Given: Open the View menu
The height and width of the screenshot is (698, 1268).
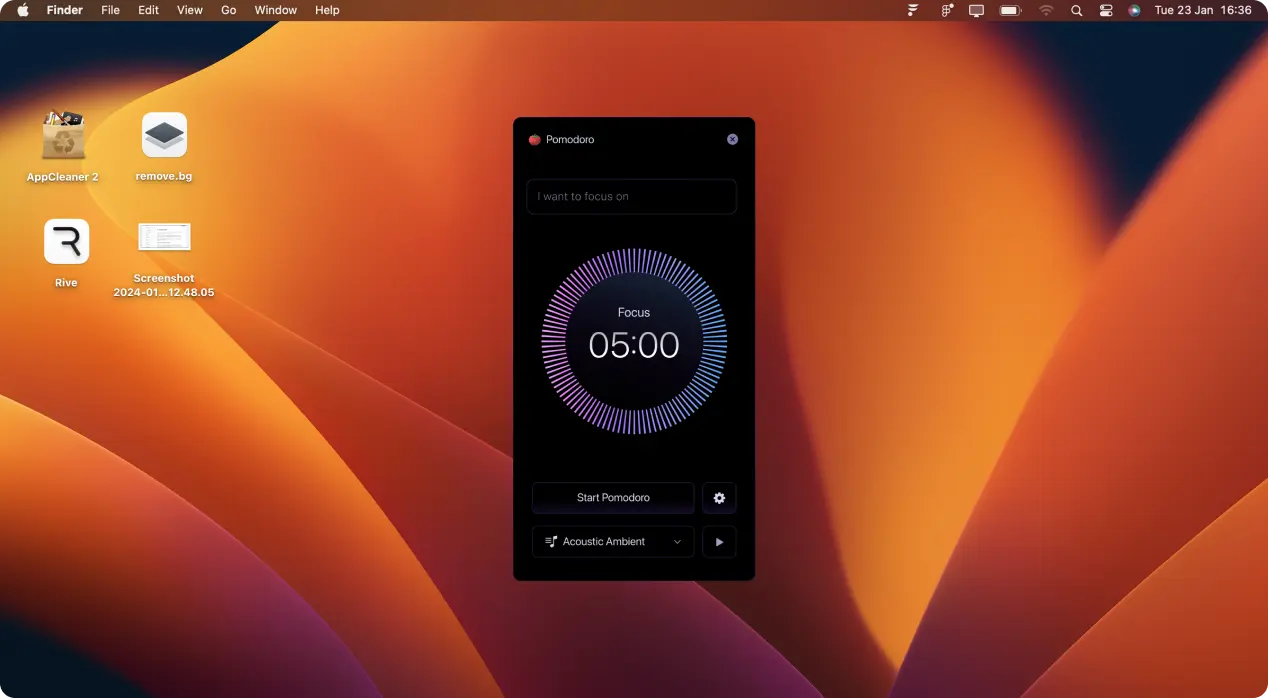Looking at the screenshot, I should click(x=190, y=10).
